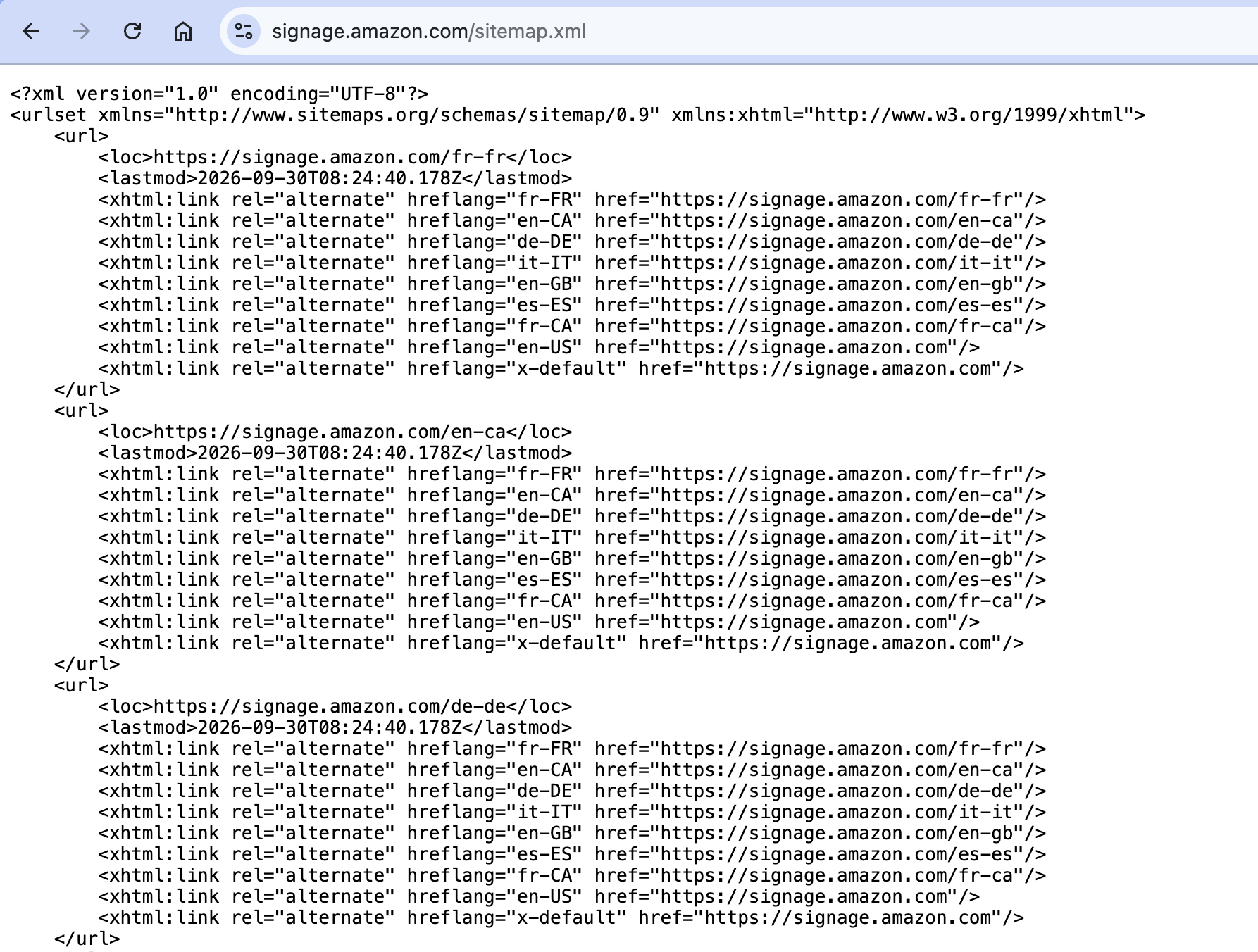Click the '<loc>https://signage.amazon.com/en-ca</loc>' line

coord(335,432)
